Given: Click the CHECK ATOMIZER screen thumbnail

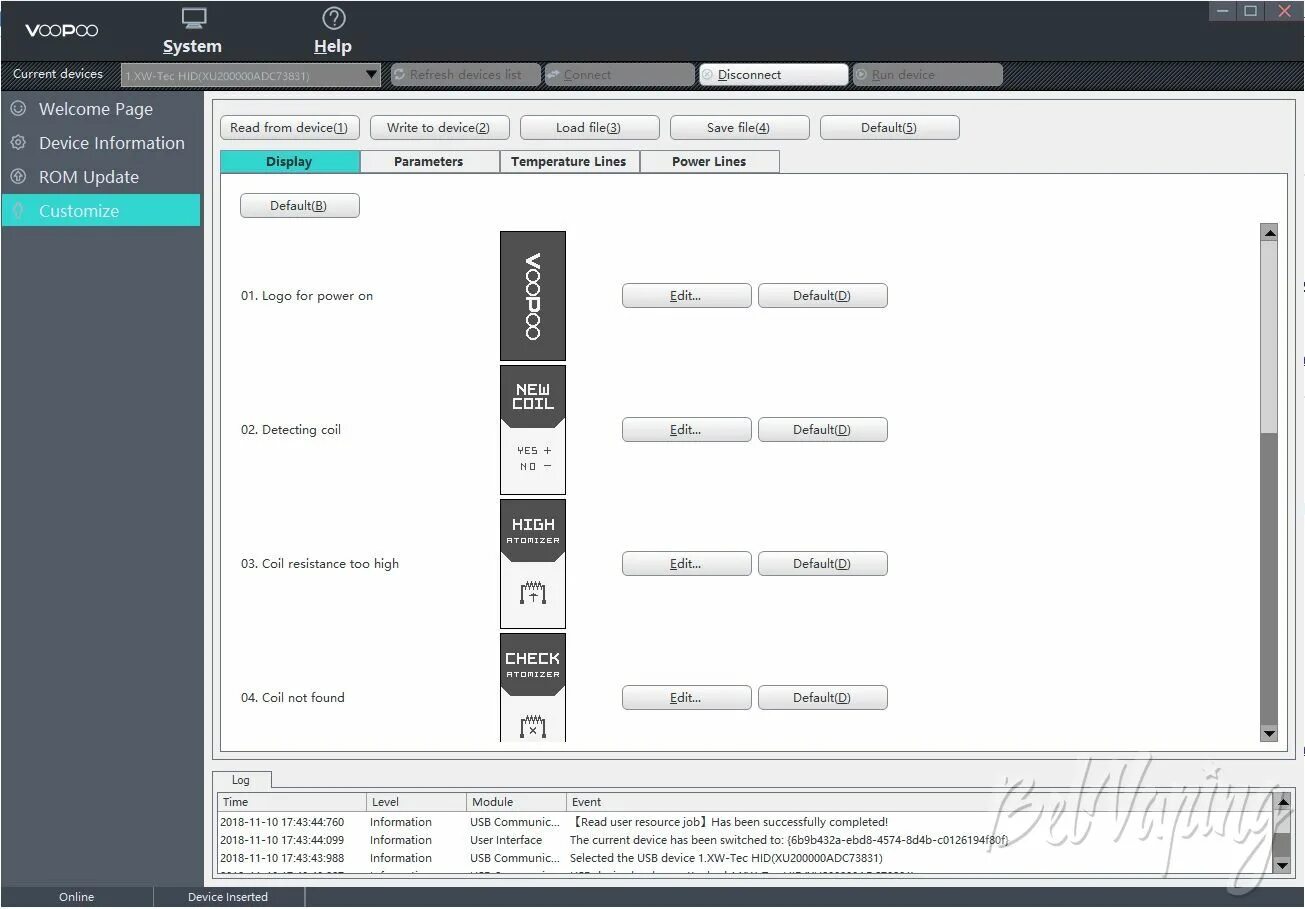Looking at the screenshot, I should coord(533,688).
